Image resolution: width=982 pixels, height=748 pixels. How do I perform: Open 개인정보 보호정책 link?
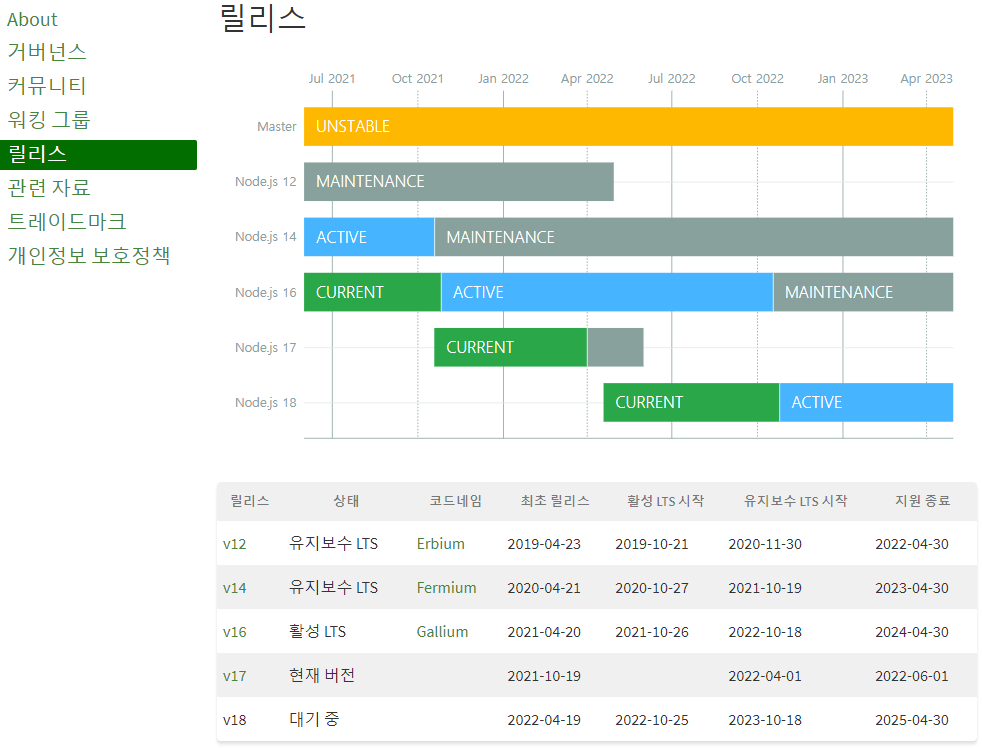(x=88, y=255)
